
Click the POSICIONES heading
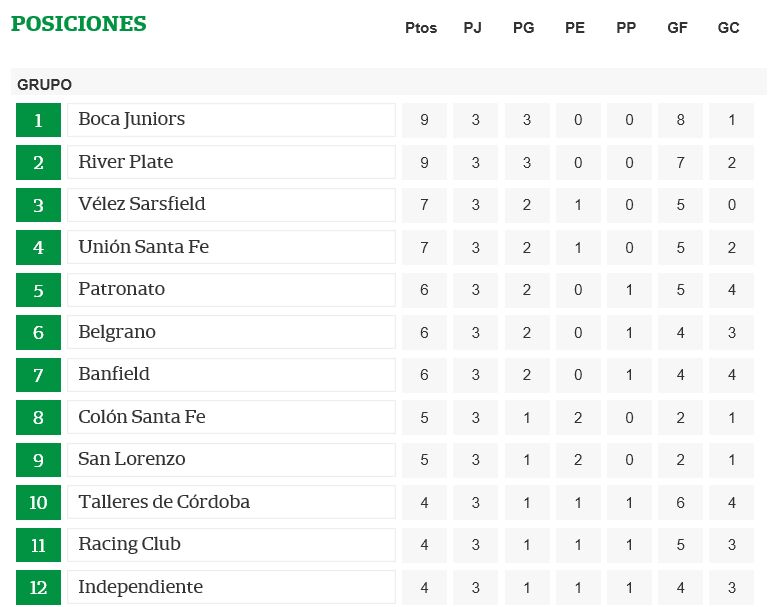(79, 24)
